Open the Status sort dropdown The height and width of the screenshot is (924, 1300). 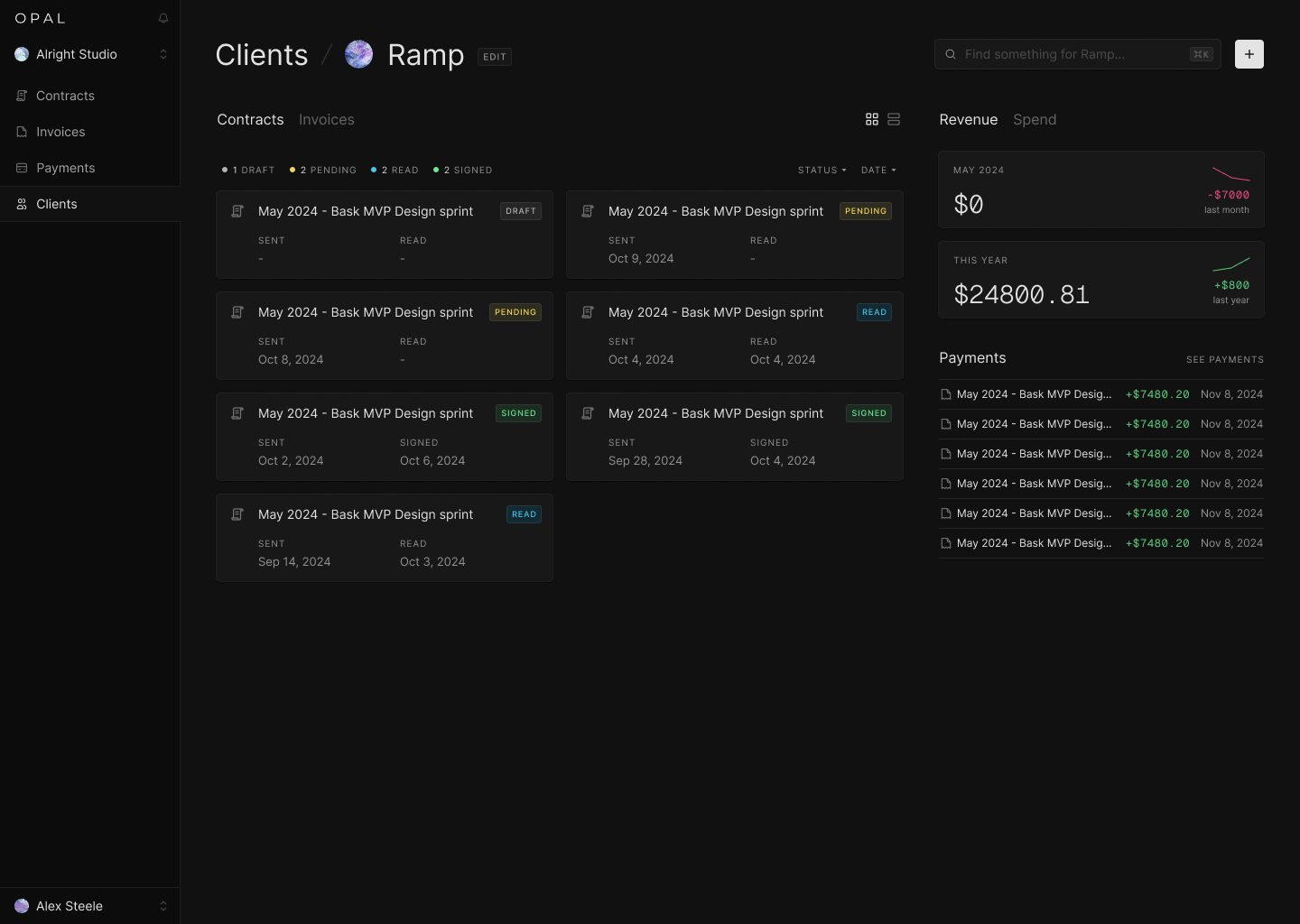(x=822, y=170)
